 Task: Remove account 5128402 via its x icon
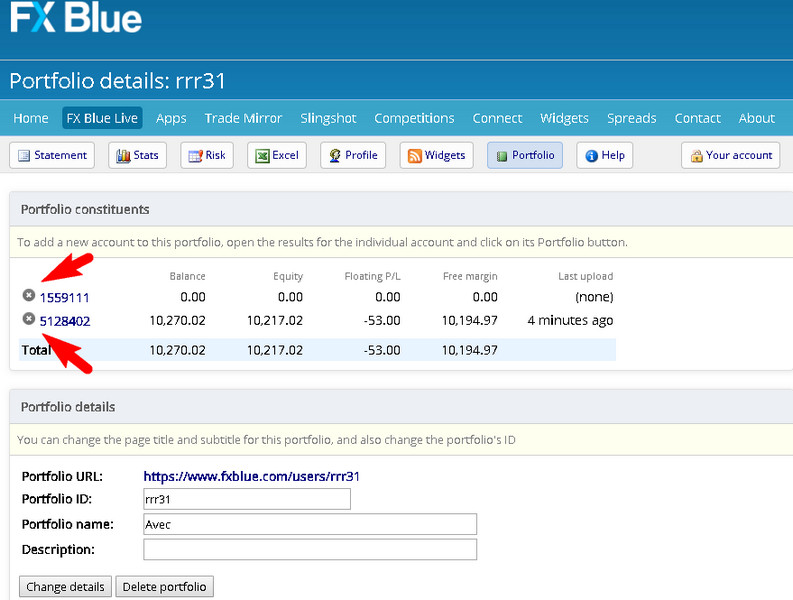[x=29, y=319]
